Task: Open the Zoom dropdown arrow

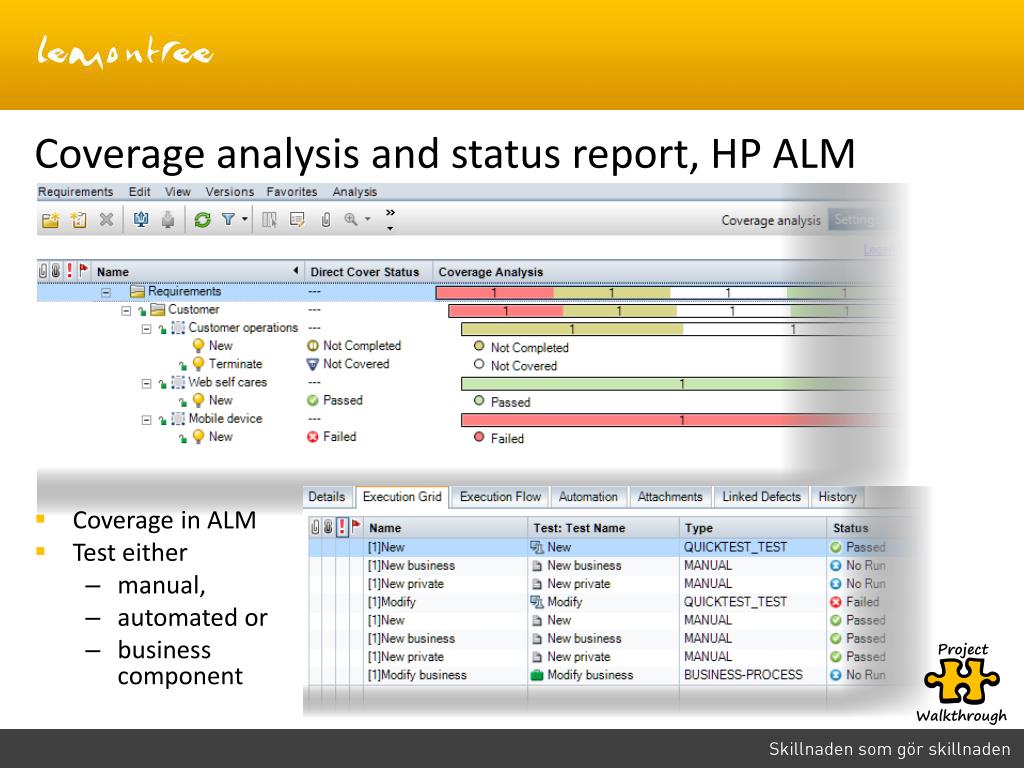Action: 368,219
